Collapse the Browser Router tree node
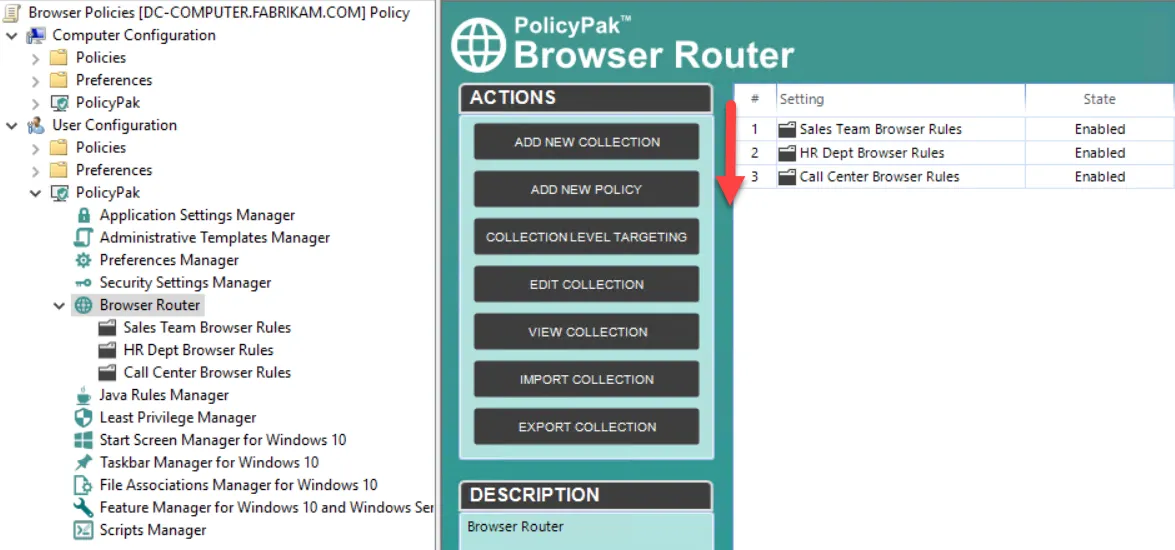Image resolution: width=1175 pixels, height=550 pixels. (59, 305)
